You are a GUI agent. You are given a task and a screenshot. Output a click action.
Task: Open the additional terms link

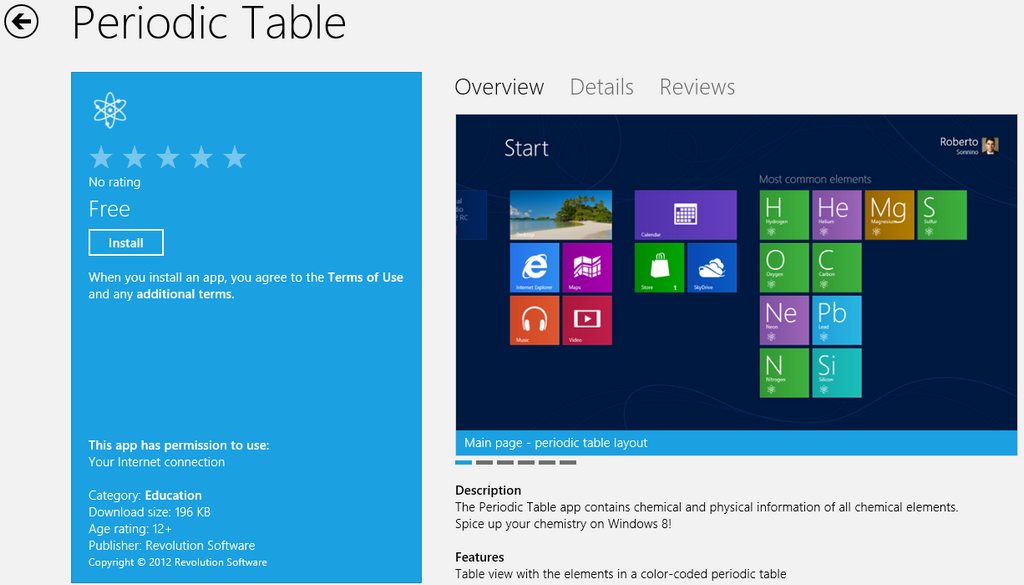click(184, 294)
